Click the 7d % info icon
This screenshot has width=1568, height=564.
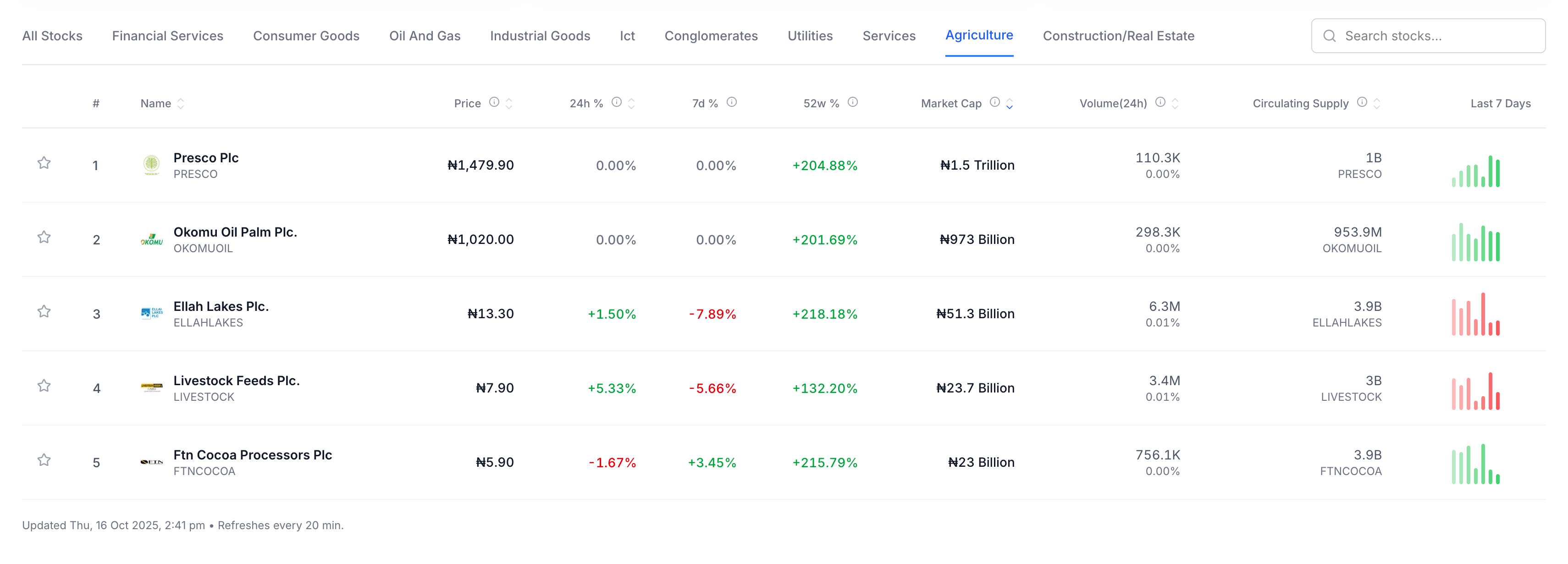coord(732,102)
